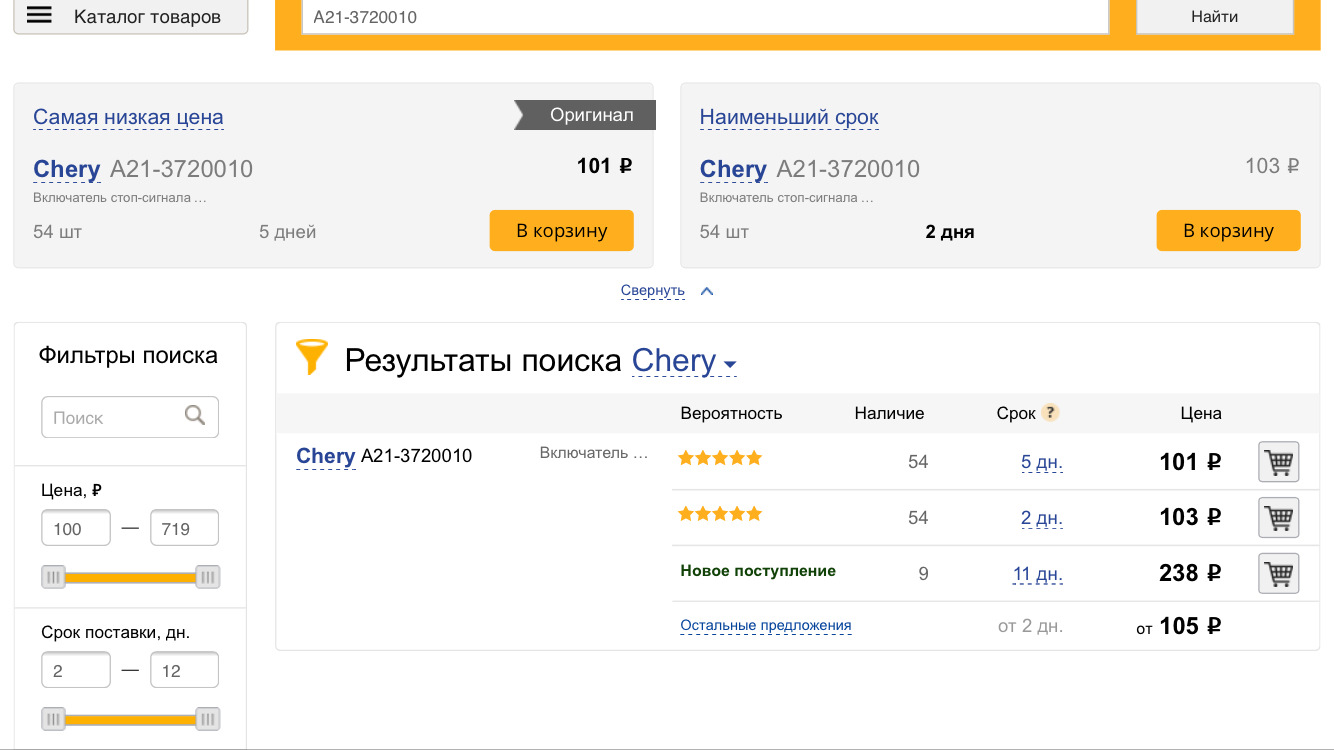
Task: Open Chery link in results table row
Action: point(326,456)
